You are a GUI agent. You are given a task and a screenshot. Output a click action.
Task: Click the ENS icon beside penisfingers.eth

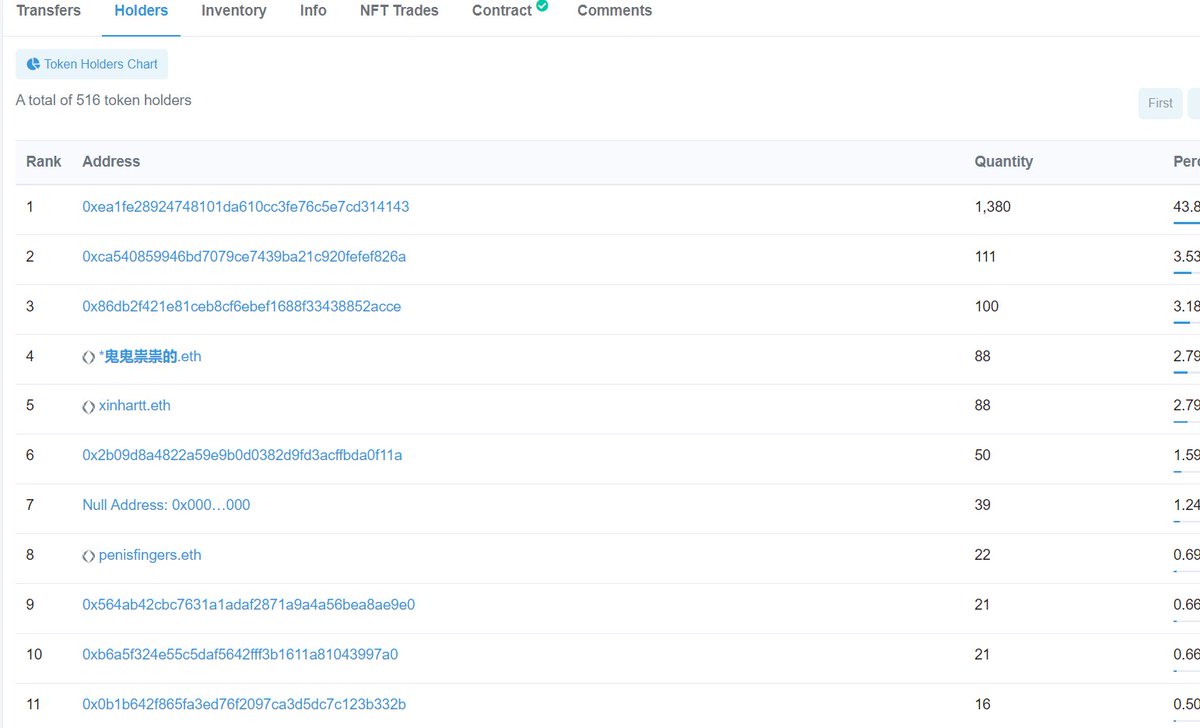[89, 555]
